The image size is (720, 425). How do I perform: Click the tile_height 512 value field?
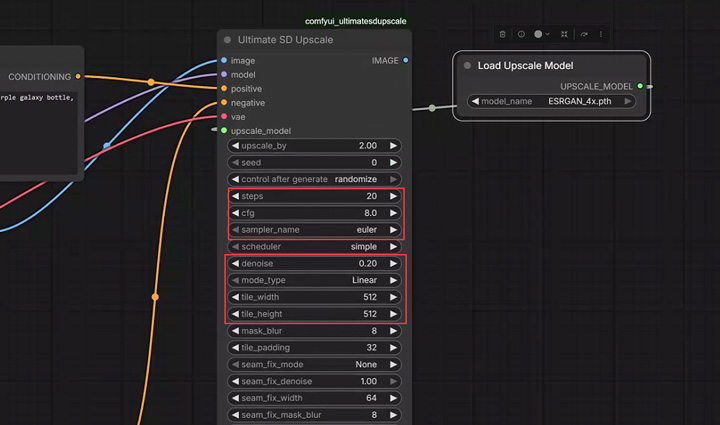tap(314, 314)
